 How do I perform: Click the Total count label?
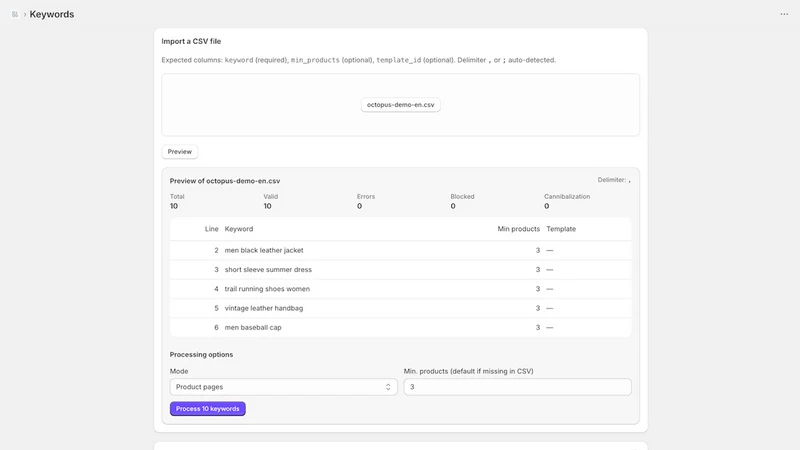point(177,196)
